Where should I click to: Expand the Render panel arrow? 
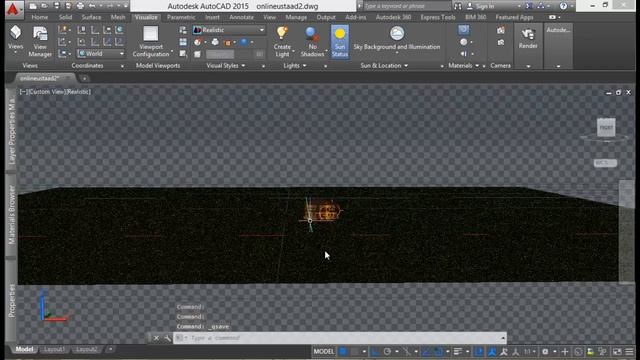(x=528, y=66)
